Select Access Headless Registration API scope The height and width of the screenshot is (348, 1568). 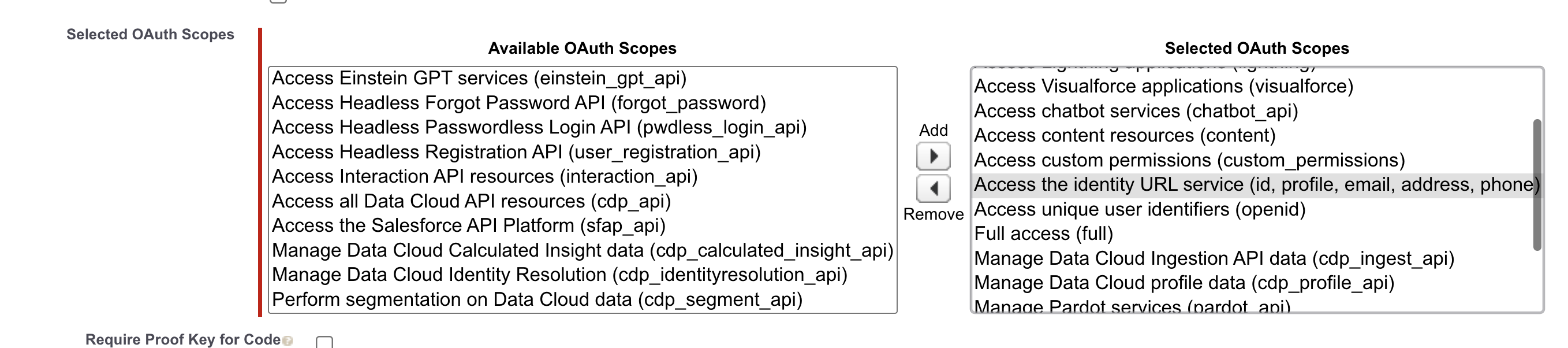click(516, 152)
